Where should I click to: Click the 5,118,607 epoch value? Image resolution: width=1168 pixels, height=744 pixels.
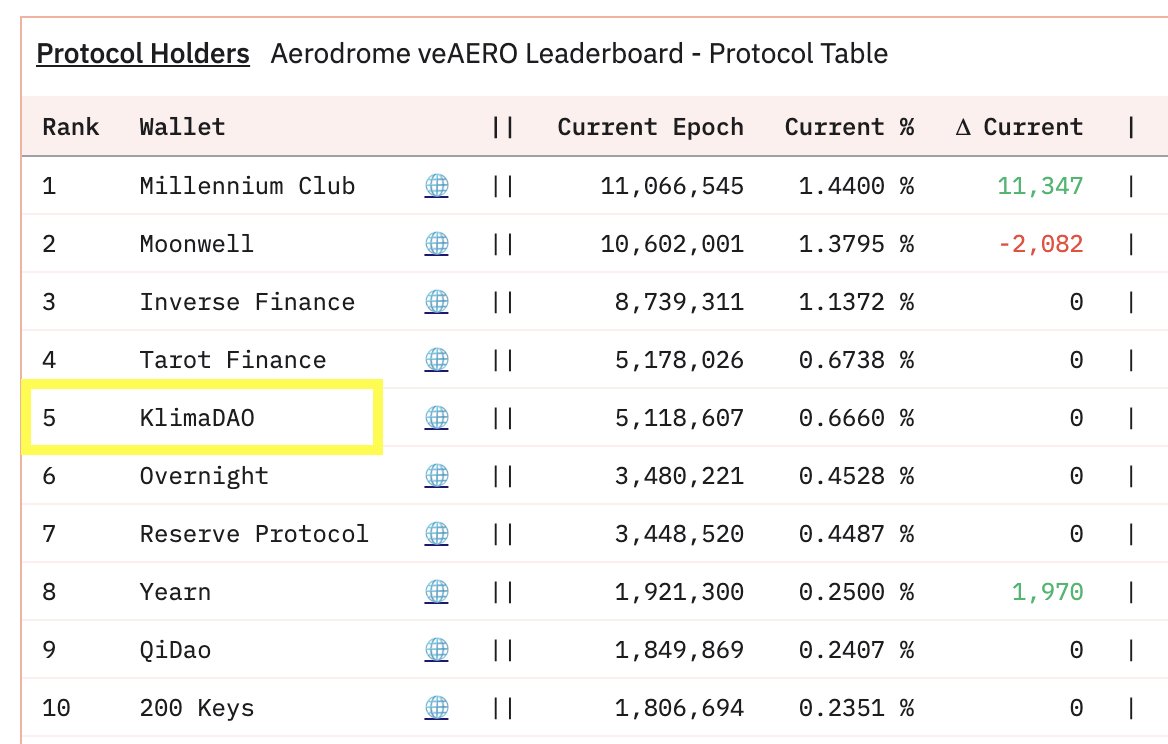point(679,419)
